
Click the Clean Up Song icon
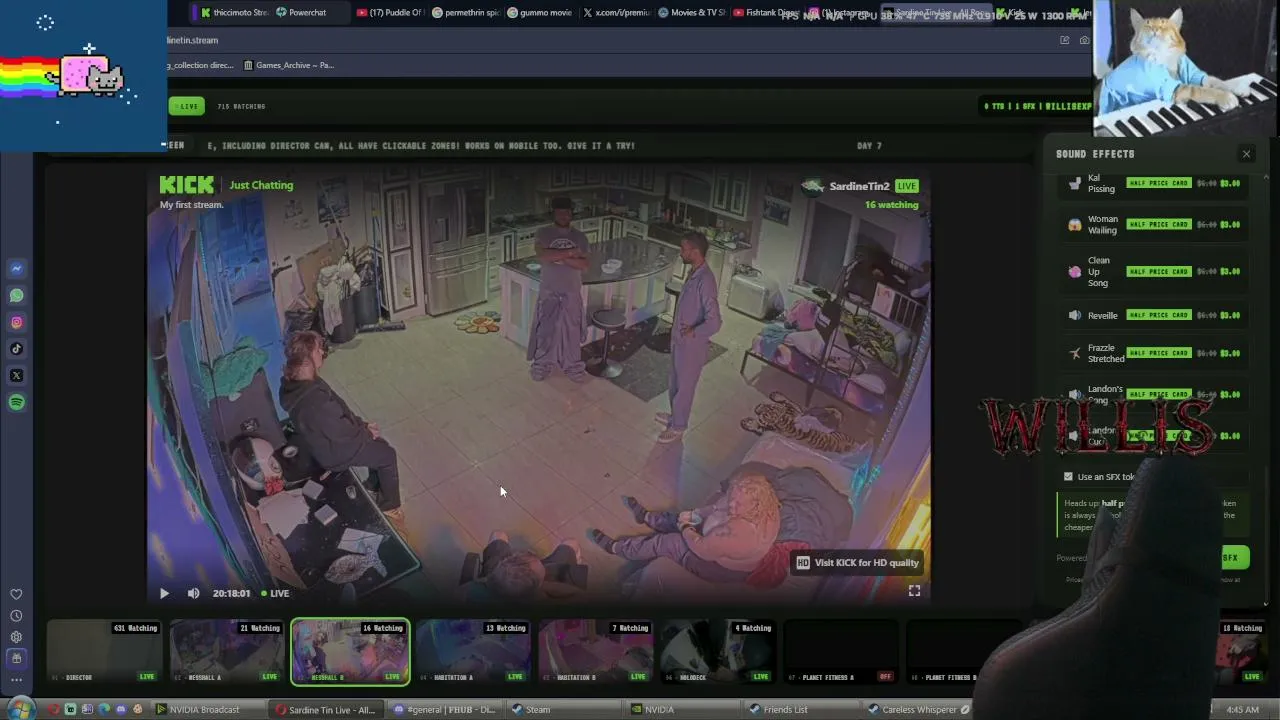point(1075,271)
